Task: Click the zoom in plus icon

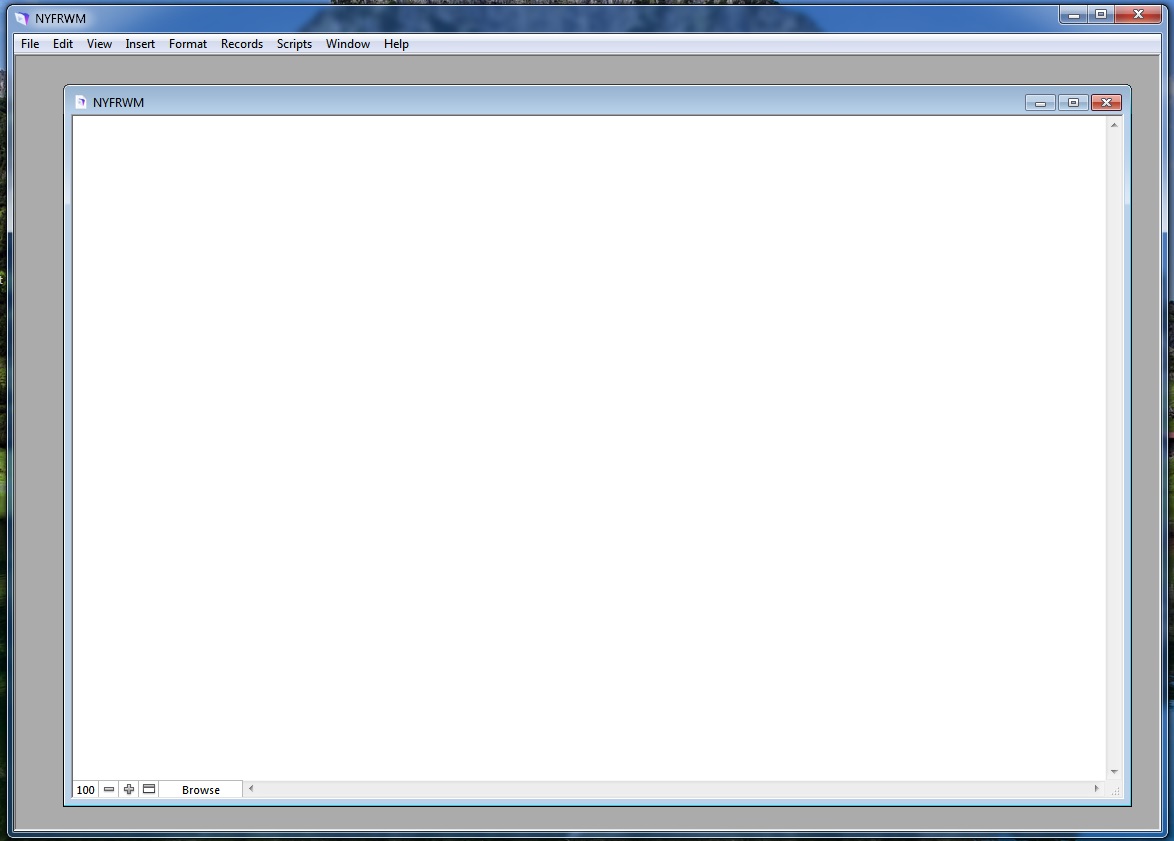Action: click(x=129, y=789)
